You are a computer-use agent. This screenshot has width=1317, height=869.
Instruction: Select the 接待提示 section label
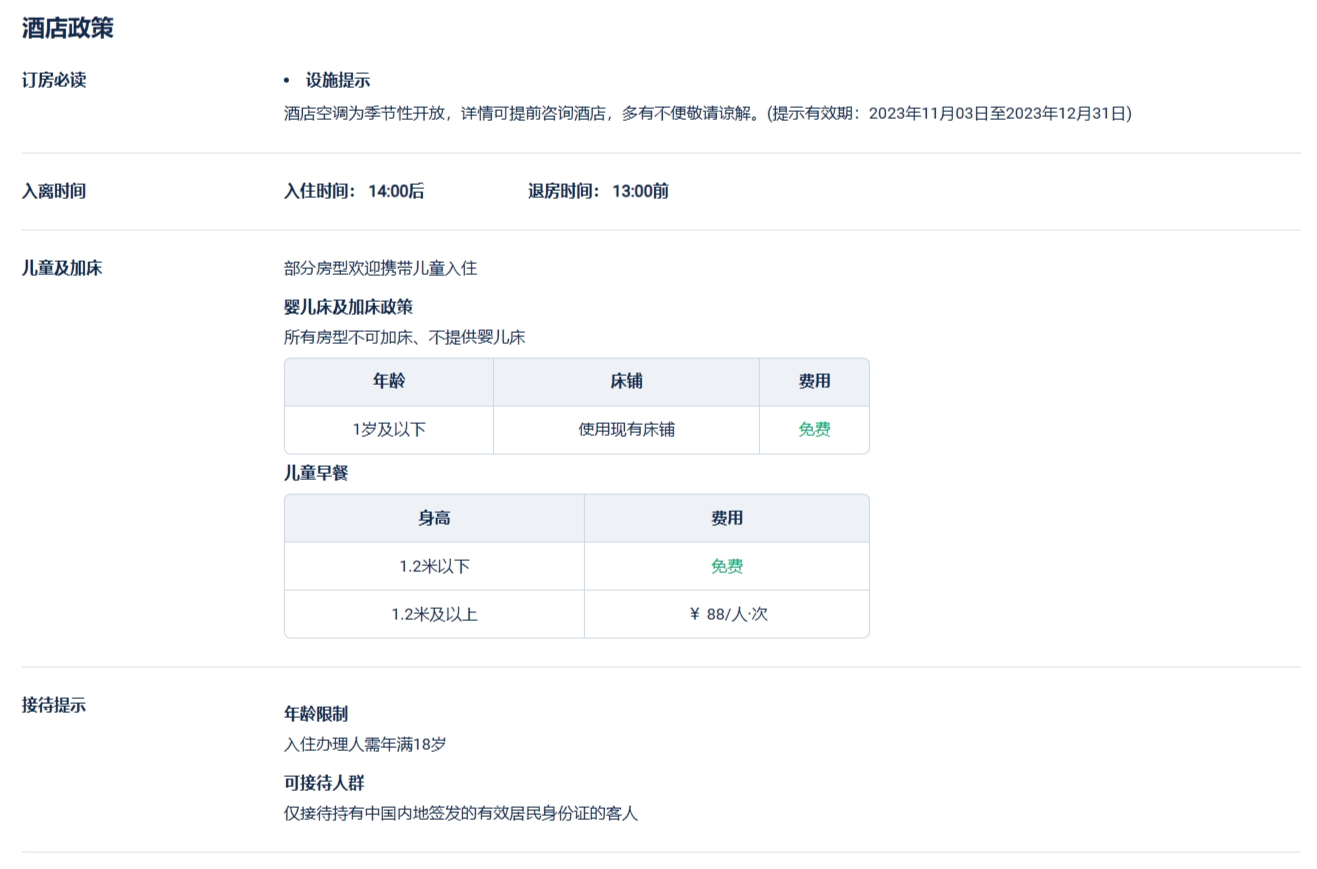tap(54, 704)
